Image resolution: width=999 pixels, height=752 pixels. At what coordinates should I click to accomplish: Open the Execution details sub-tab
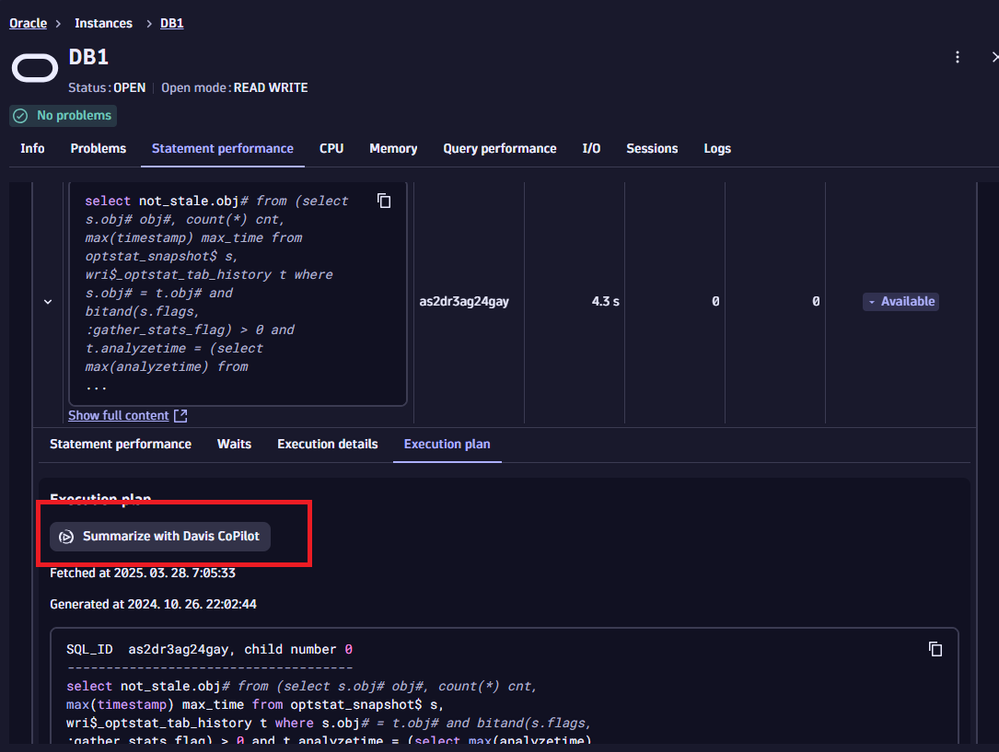tap(327, 444)
